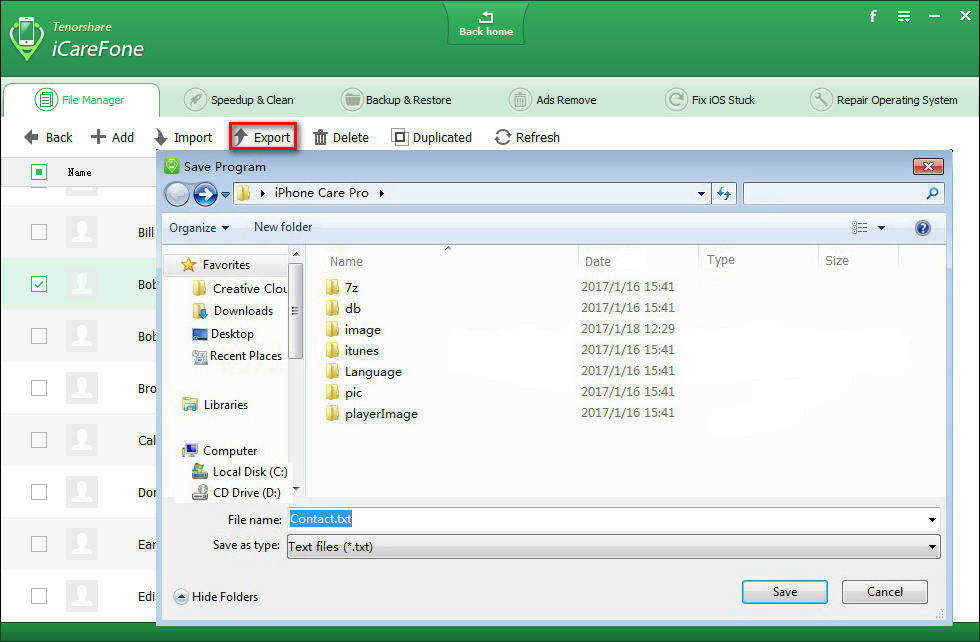Click the change view icon
Viewport: 980px width, 642px height.
point(859,228)
